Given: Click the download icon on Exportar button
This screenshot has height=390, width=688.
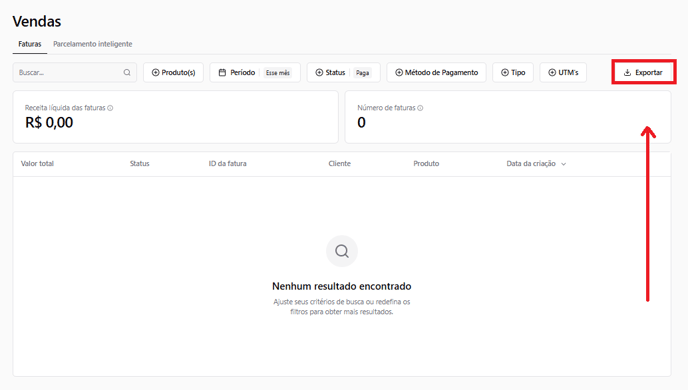Looking at the screenshot, I should pos(627,72).
